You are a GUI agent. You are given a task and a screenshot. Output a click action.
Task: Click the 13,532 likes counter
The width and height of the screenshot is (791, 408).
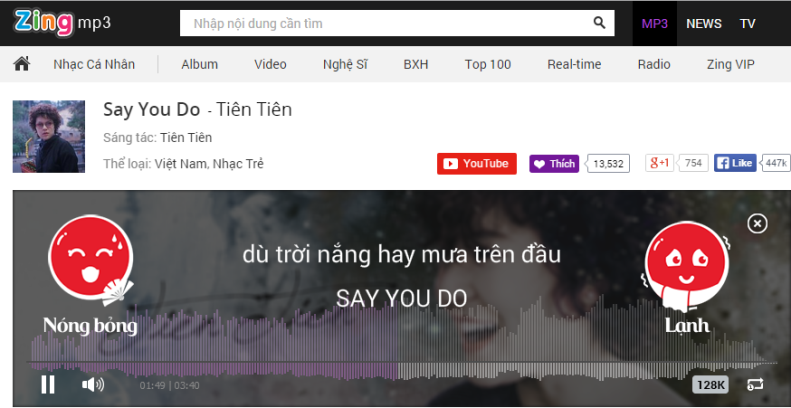[x=608, y=164]
